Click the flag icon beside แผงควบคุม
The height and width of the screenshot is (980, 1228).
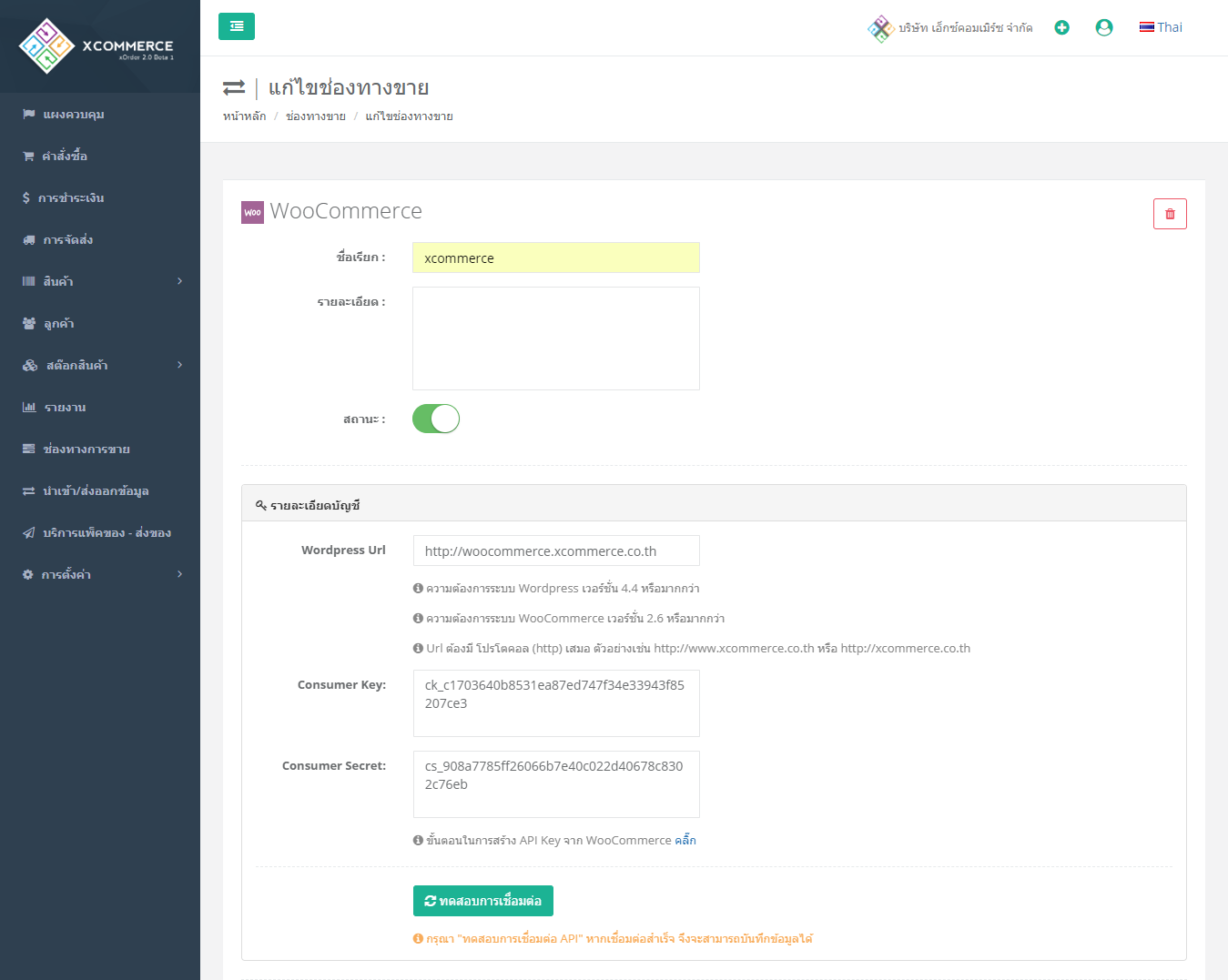click(x=28, y=114)
